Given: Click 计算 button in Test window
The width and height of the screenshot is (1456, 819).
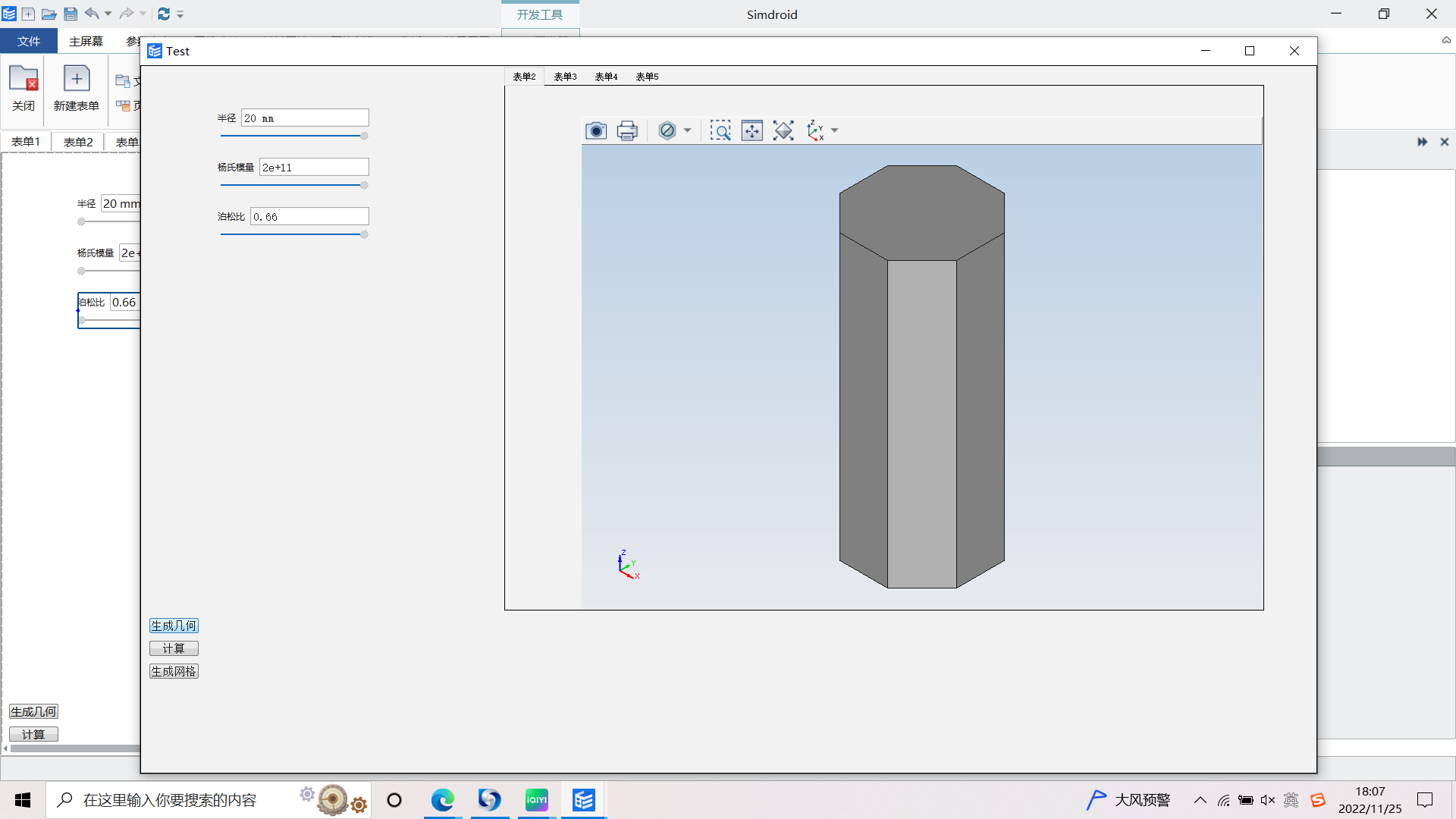Looking at the screenshot, I should [x=174, y=648].
